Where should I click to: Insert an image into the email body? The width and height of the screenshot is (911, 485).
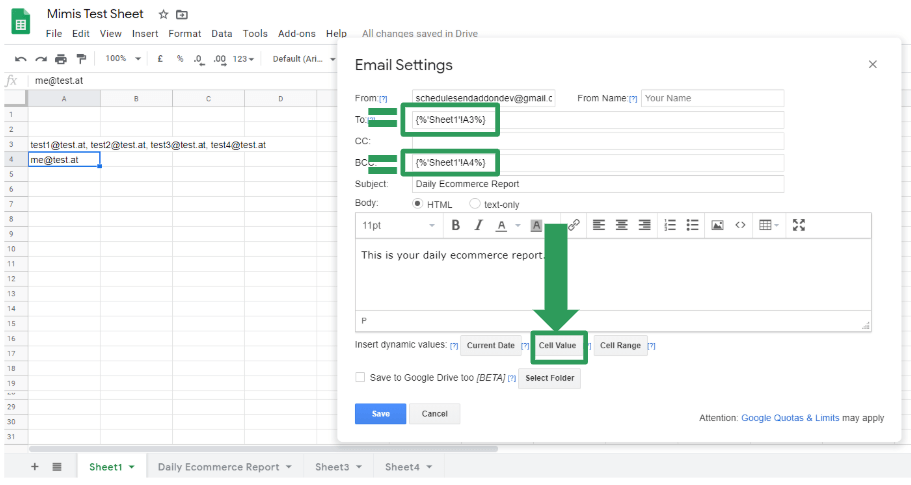click(x=717, y=225)
